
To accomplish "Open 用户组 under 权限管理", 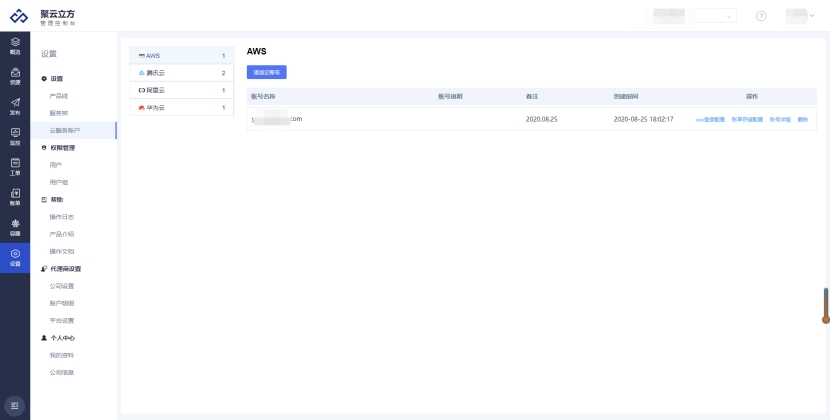I will (59, 182).
